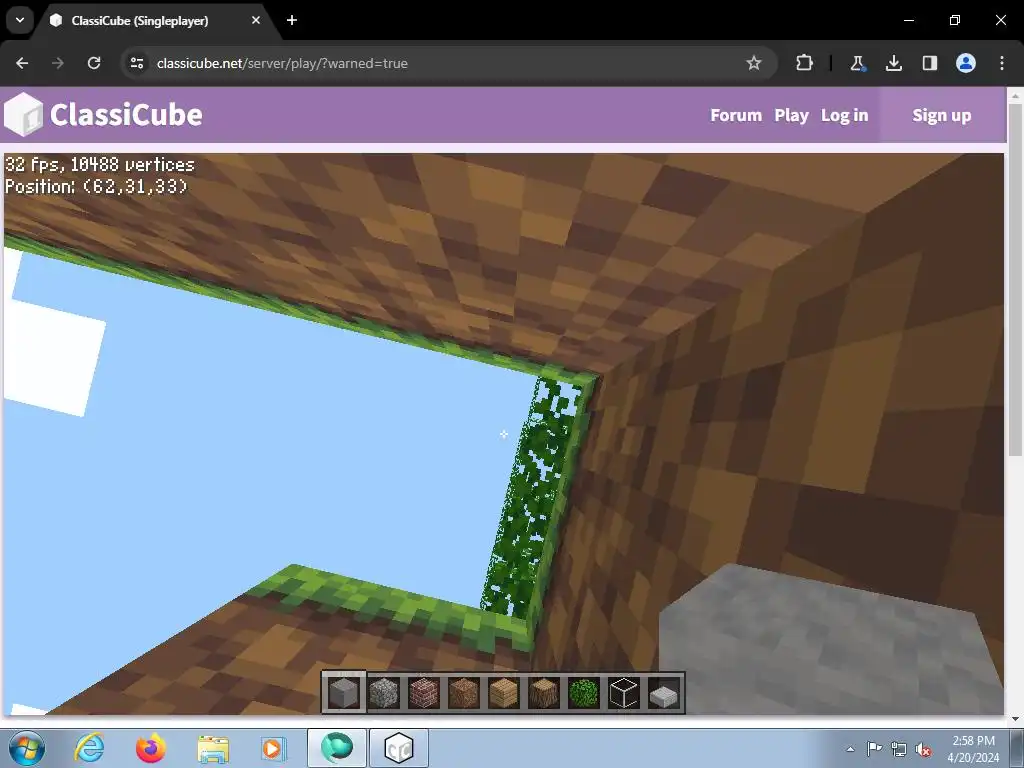Viewport: 1024px width, 768px height.
Task: Expand the tab search dropdown
Action: coord(20,20)
